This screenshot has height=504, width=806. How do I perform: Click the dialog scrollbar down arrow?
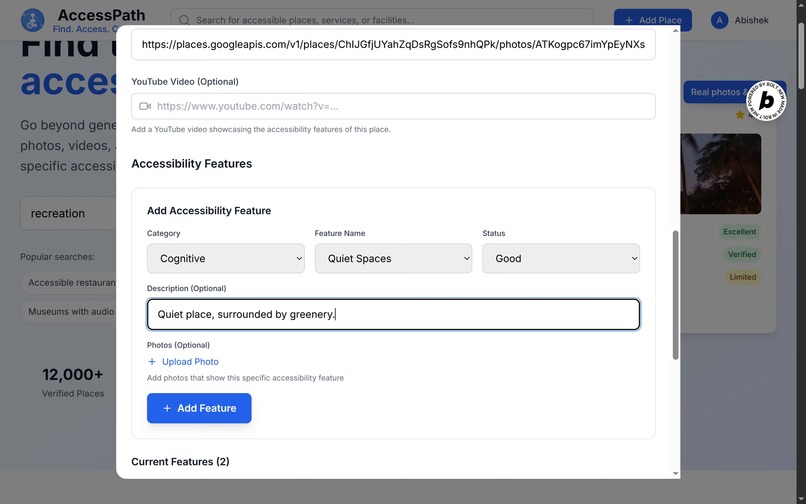(x=675, y=474)
